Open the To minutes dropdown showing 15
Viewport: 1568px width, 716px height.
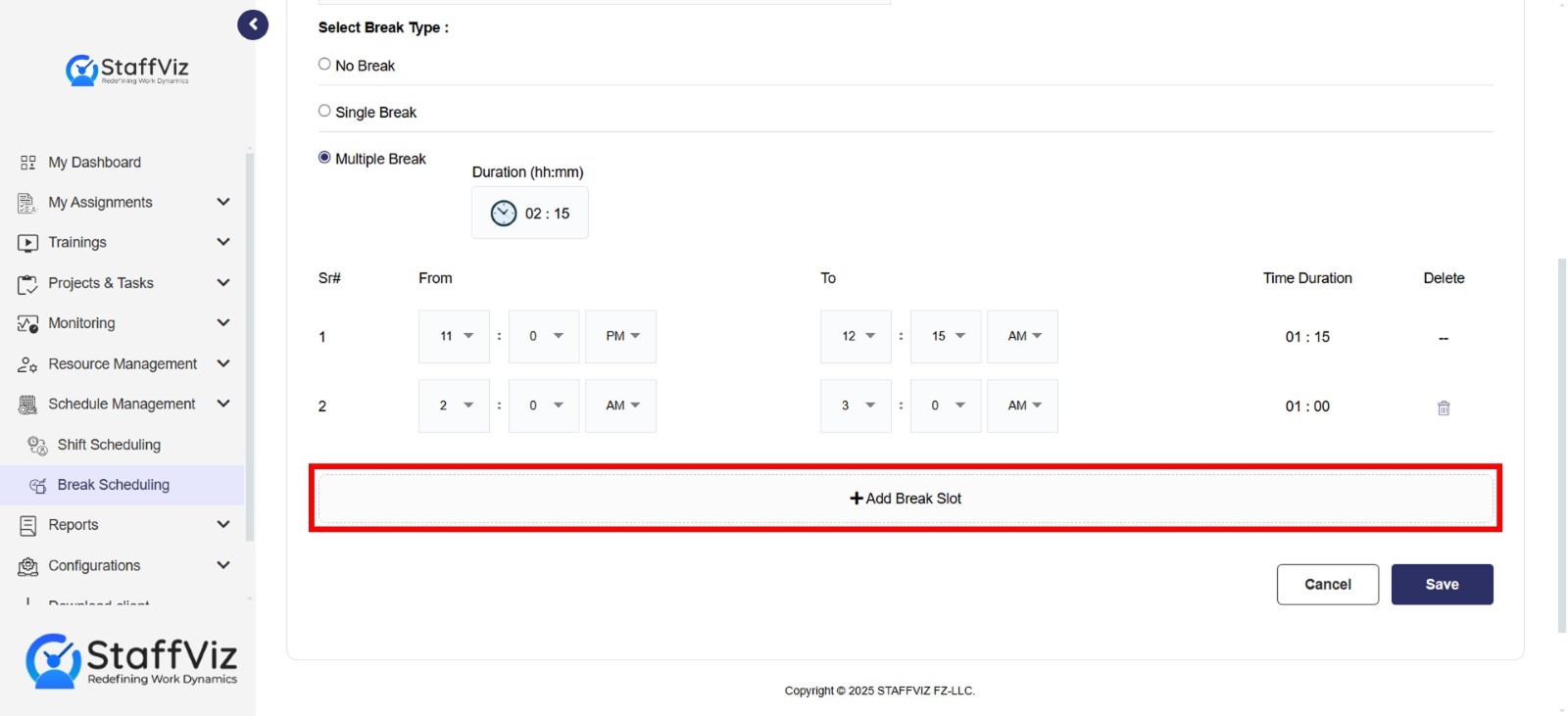tap(946, 336)
